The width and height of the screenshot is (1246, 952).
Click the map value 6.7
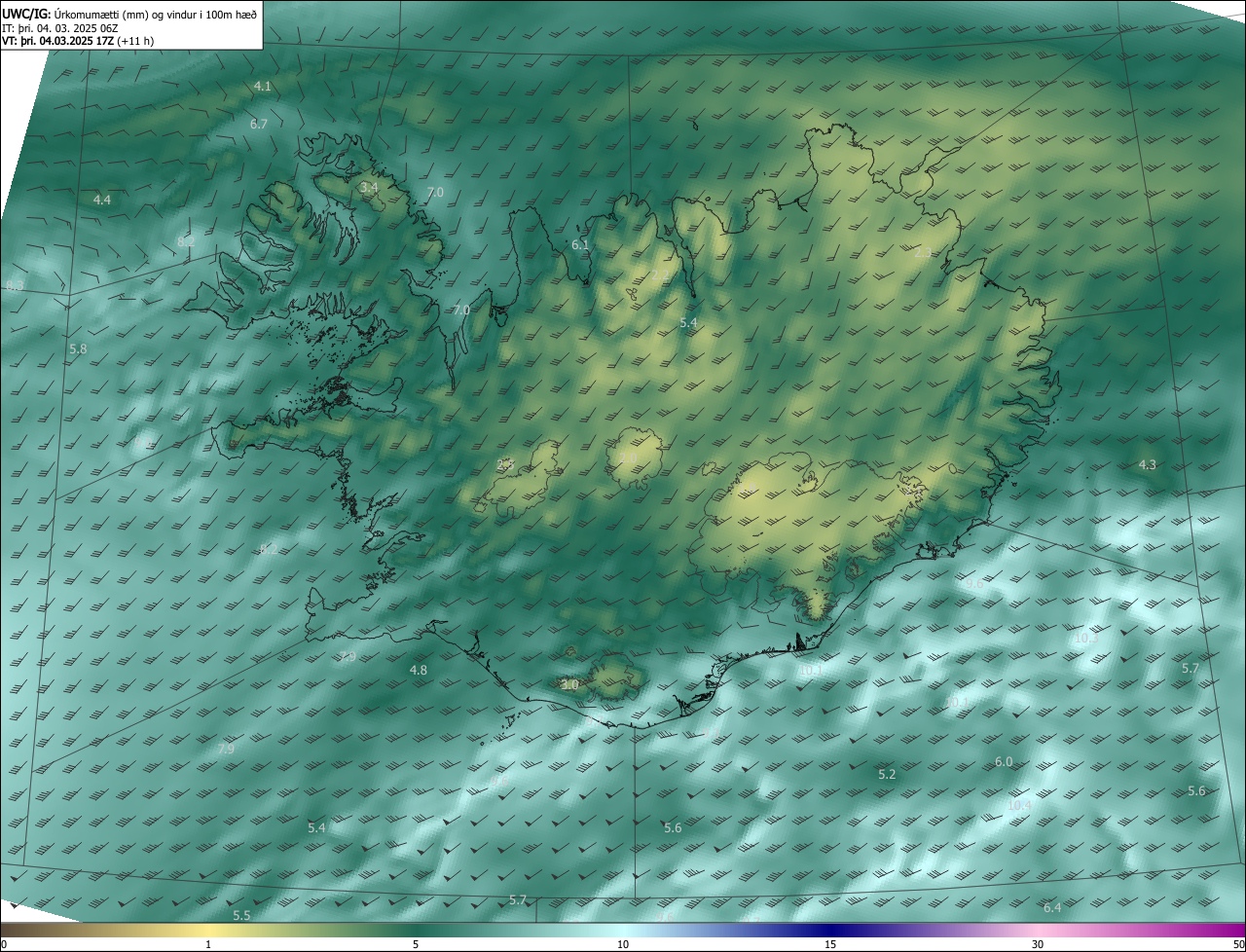pos(258,125)
